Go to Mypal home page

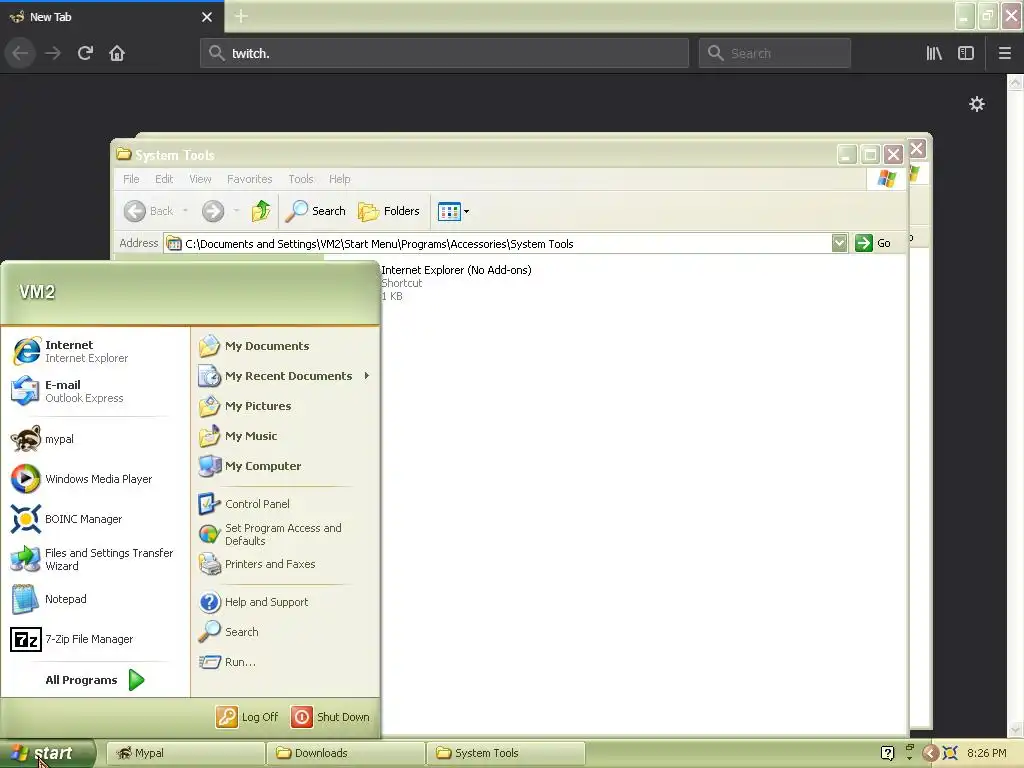coord(117,53)
